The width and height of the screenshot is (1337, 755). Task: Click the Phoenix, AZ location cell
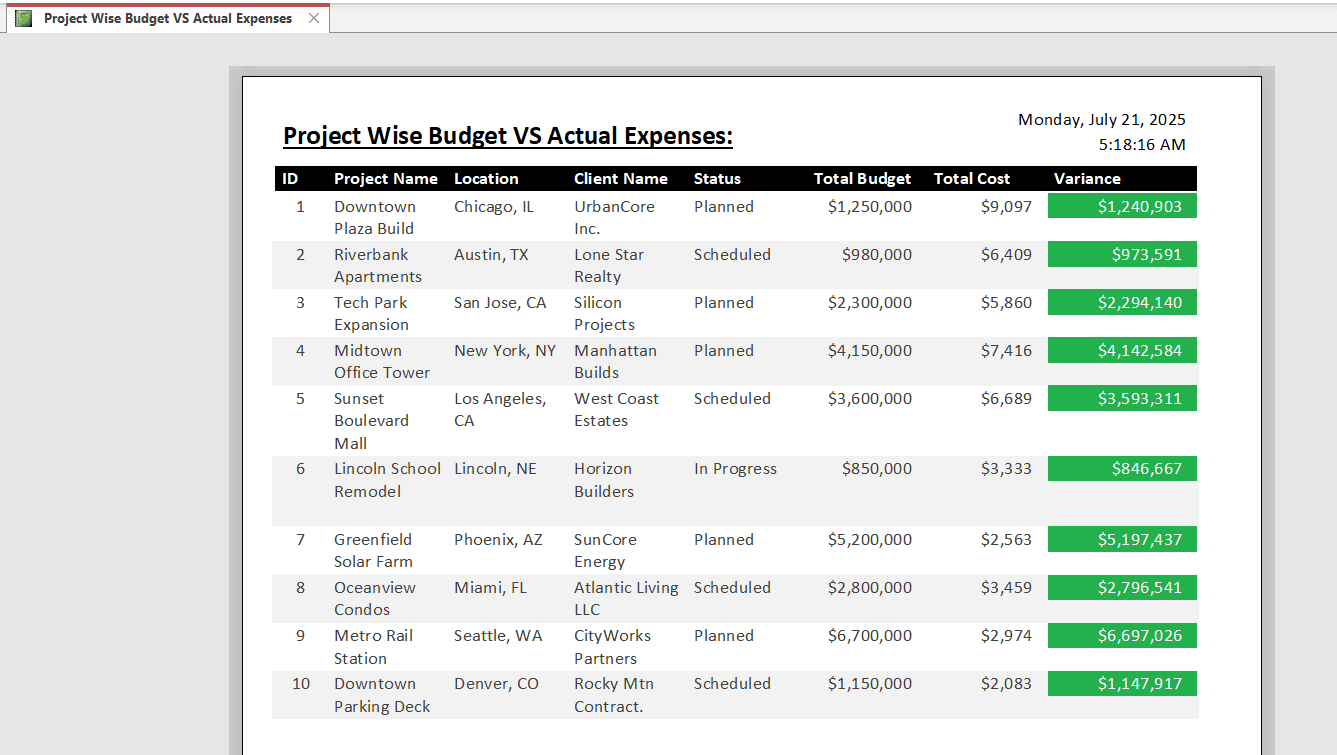[498, 540]
